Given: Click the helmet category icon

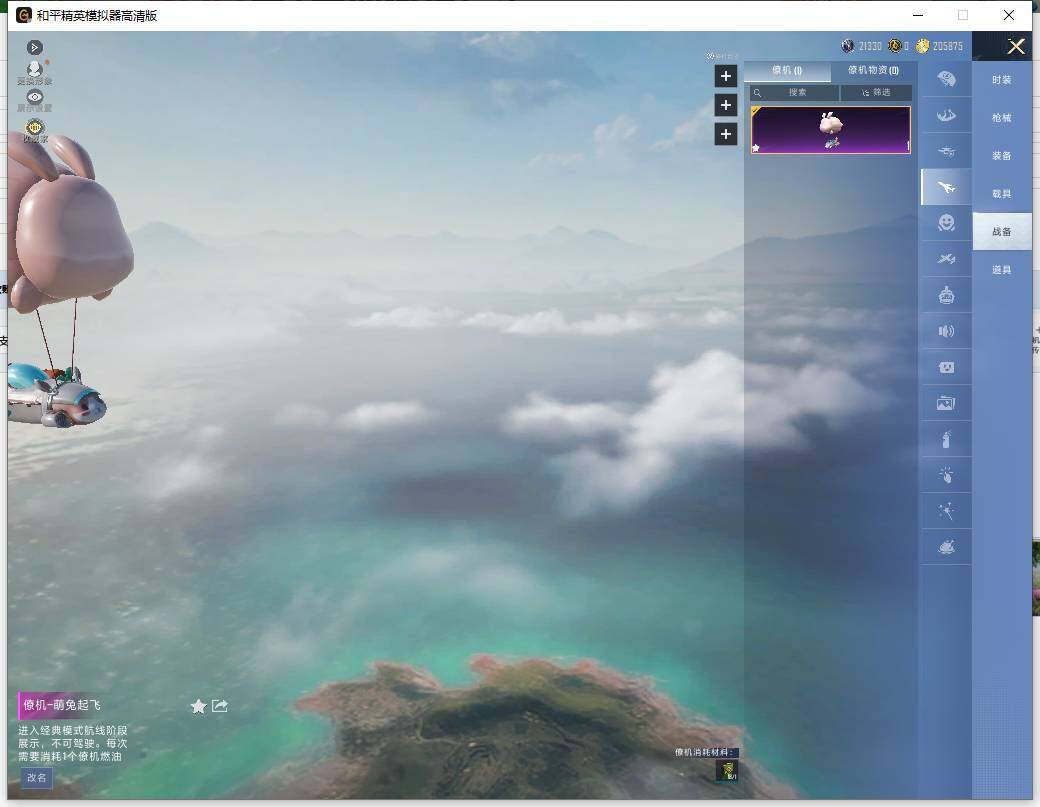Looking at the screenshot, I should pos(946,80).
